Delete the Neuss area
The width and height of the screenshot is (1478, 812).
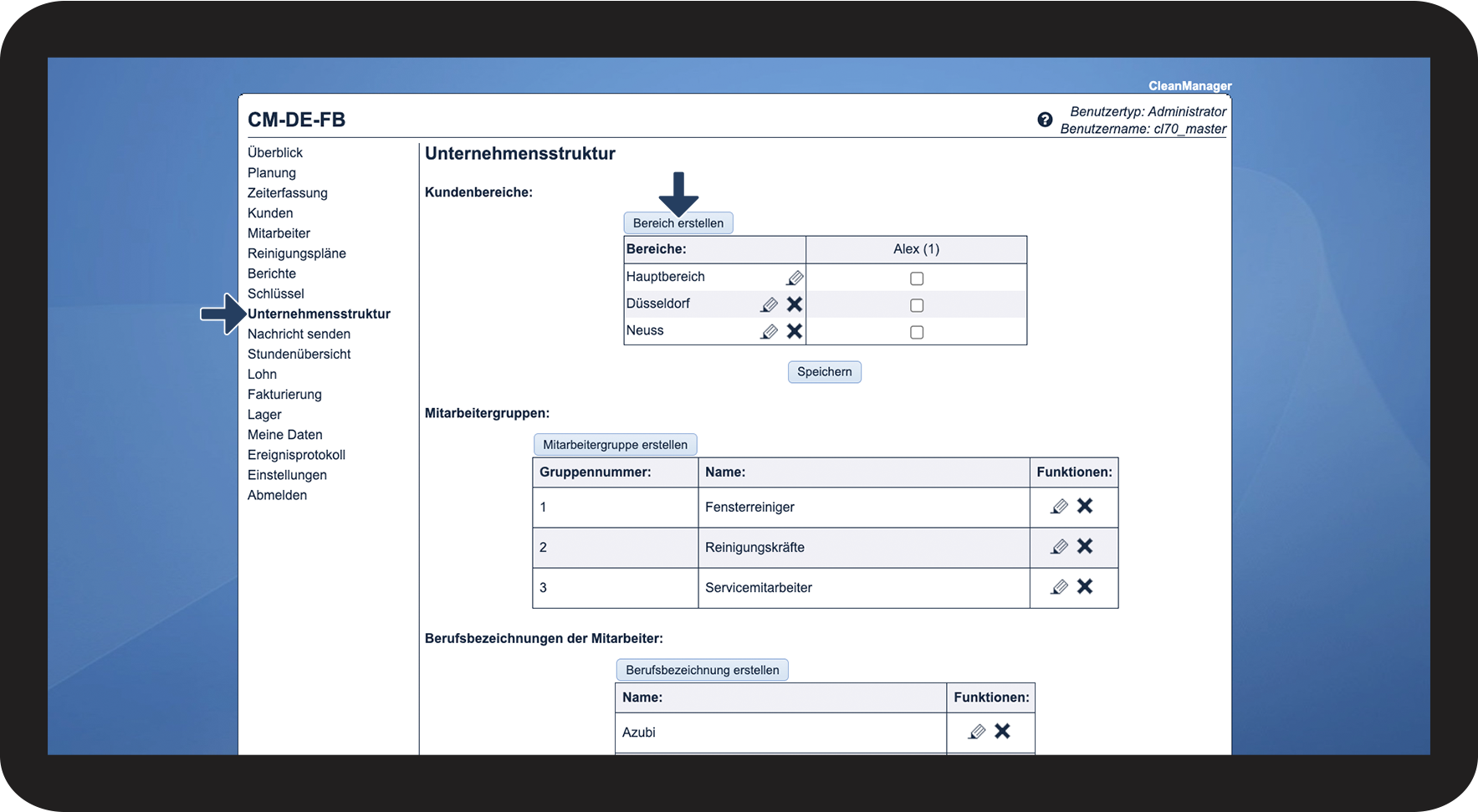pyautogui.click(x=795, y=331)
